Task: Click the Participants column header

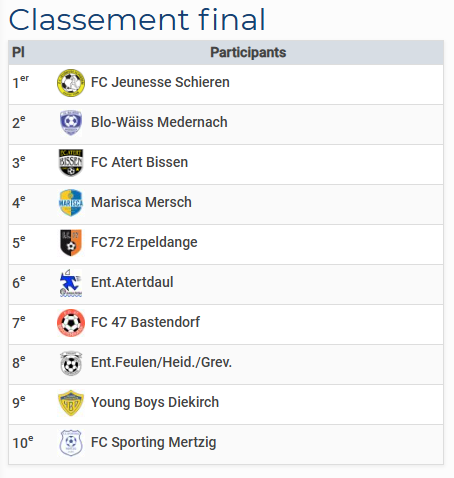Action: (x=248, y=52)
